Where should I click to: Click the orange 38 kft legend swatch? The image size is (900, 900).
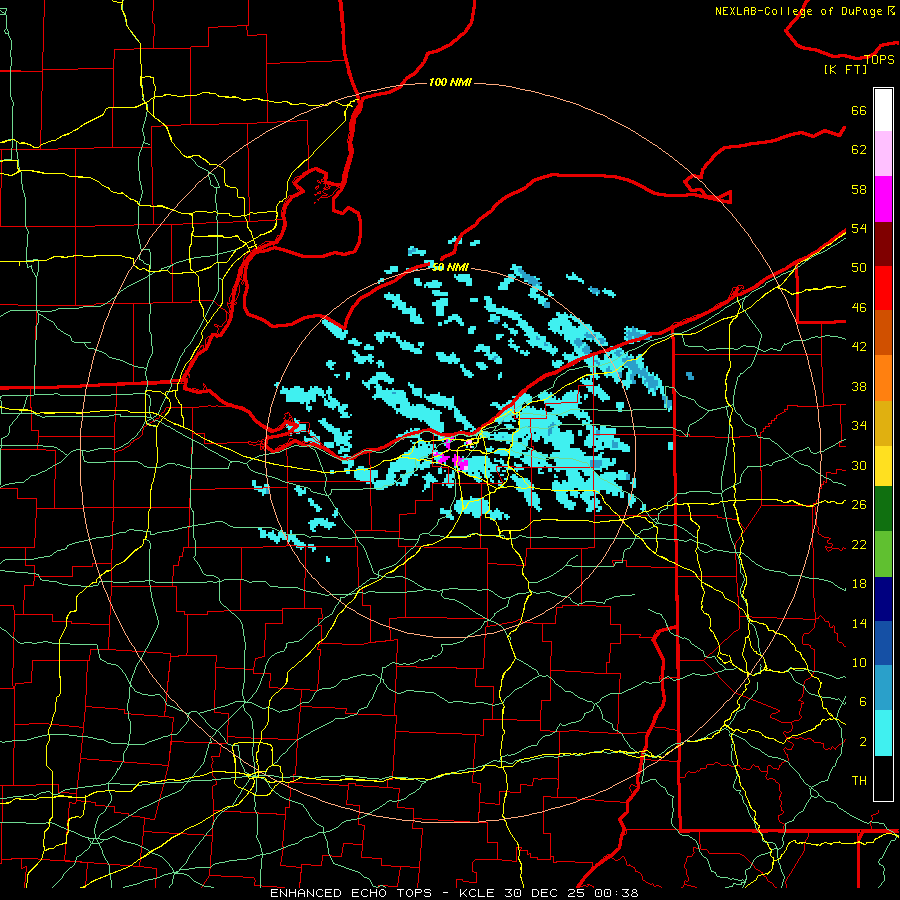[x=883, y=377]
